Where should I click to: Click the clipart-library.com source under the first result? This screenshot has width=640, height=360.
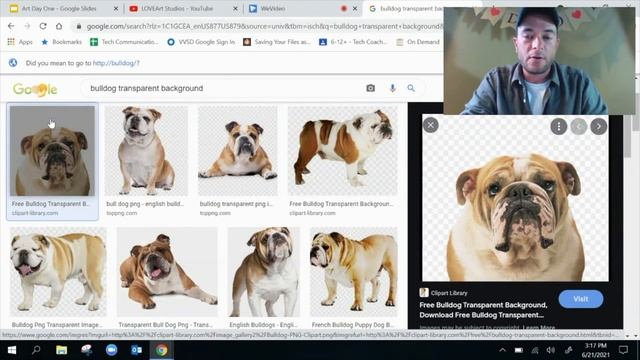[35, 213]
